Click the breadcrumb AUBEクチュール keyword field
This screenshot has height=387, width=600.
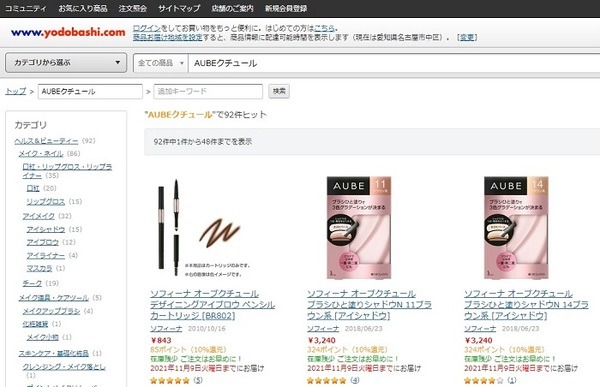90,91
